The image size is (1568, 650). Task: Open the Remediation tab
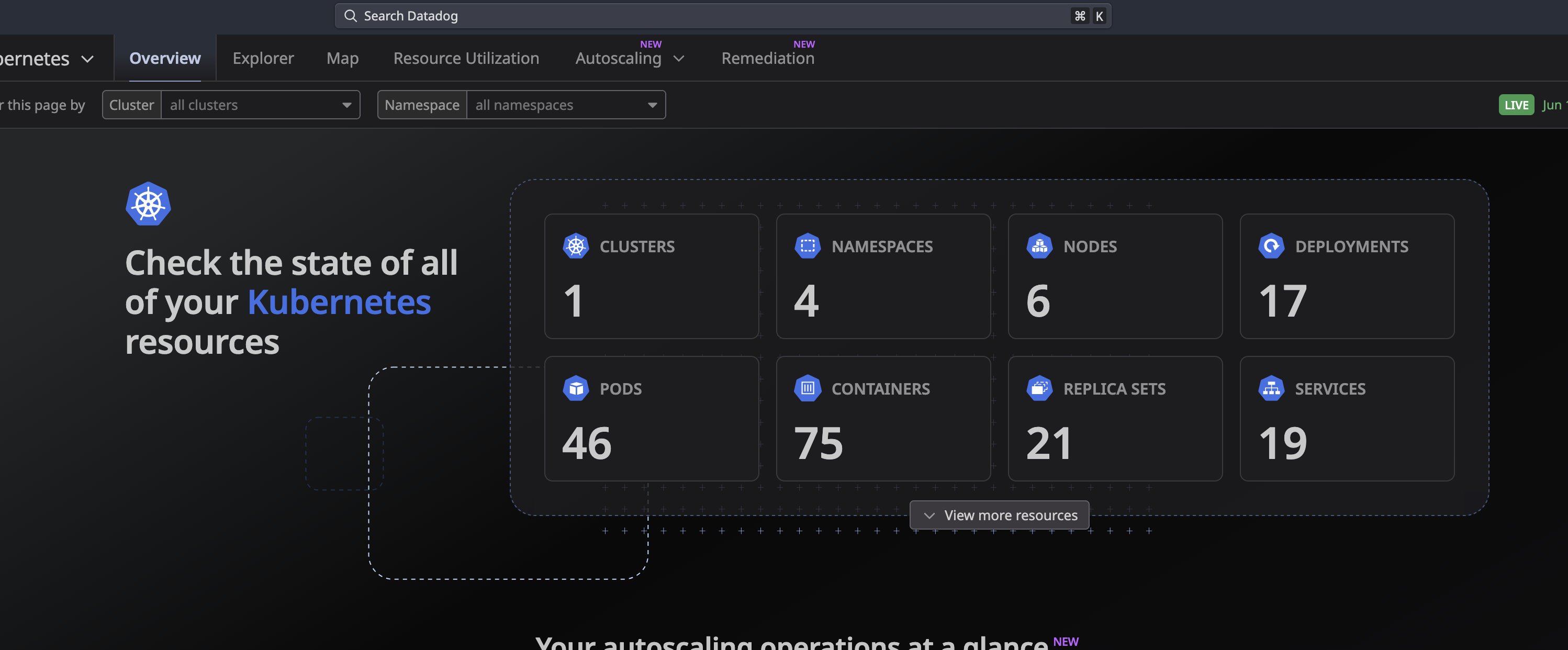click(x=768, y=58)
